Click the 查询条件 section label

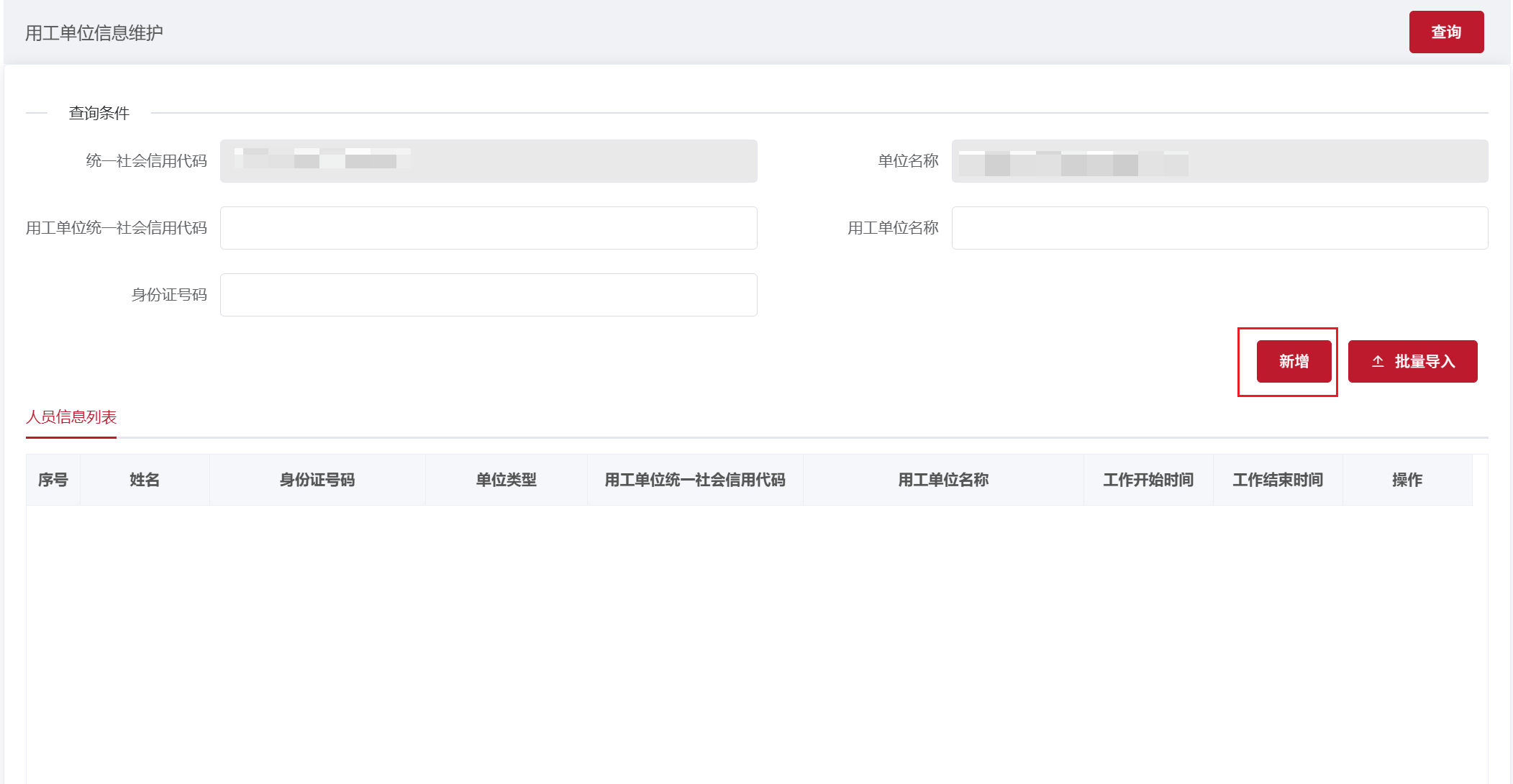(x=99, y=113)
